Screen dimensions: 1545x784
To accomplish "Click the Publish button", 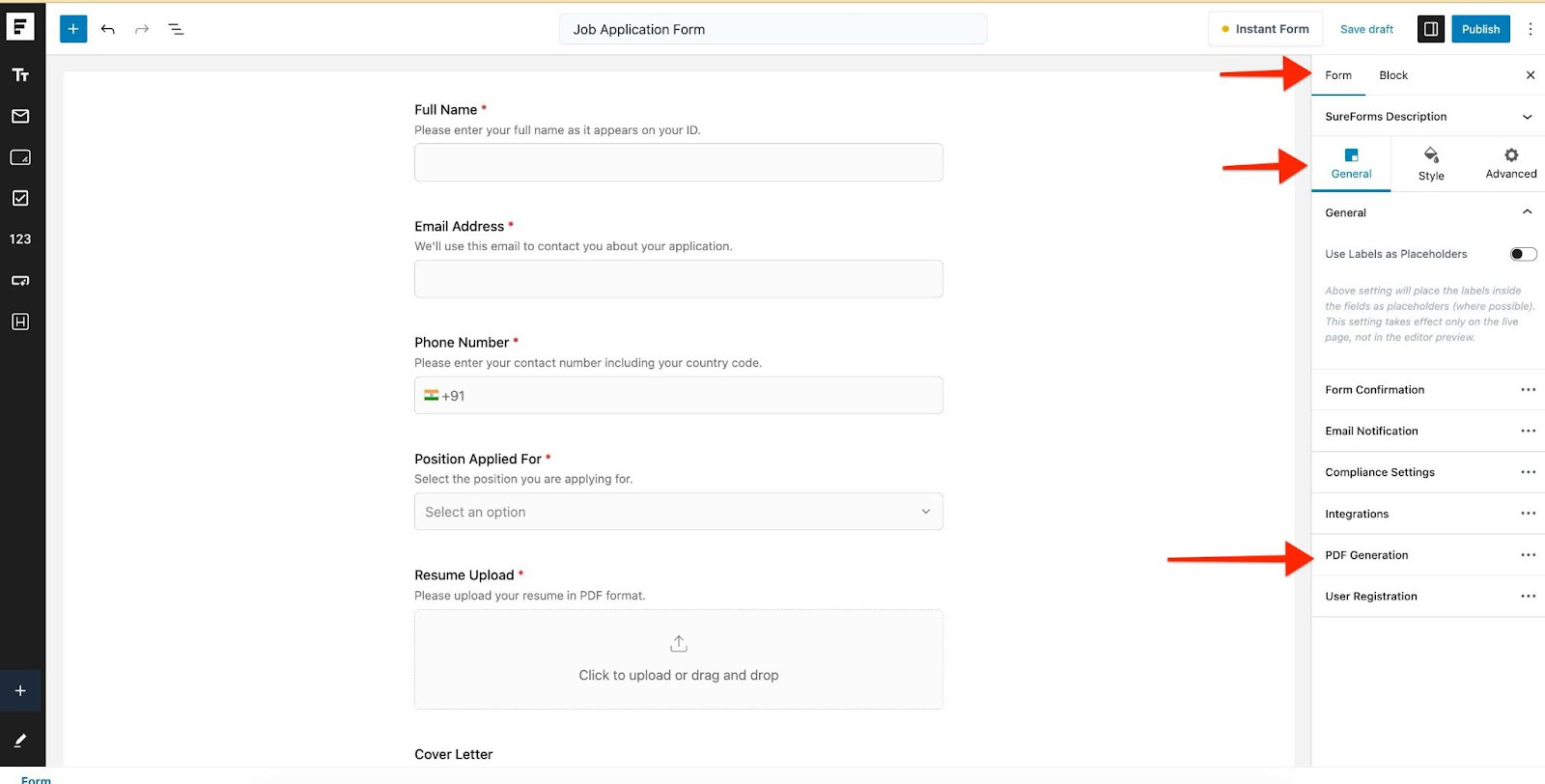I will [x=1480, y=29].
